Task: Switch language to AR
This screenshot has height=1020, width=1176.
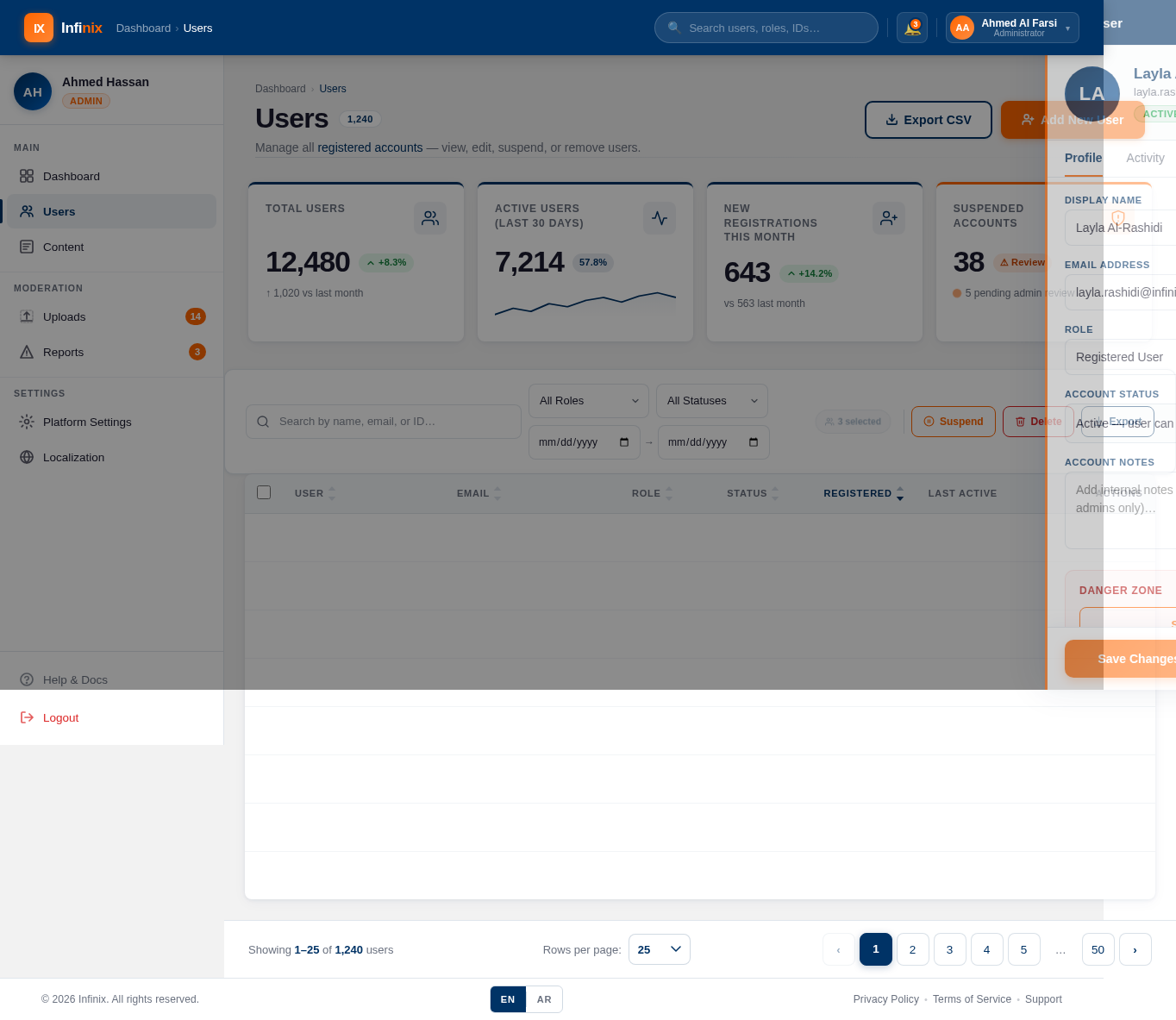Action: click(x=544, y=999)
